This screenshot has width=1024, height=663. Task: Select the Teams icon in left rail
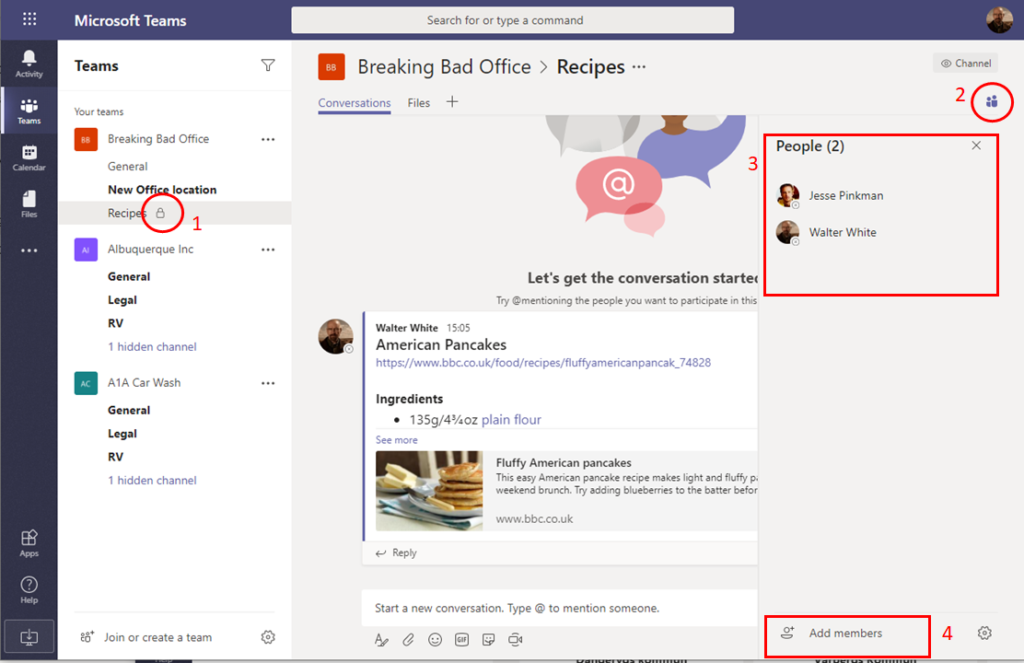tap(29, 111)
